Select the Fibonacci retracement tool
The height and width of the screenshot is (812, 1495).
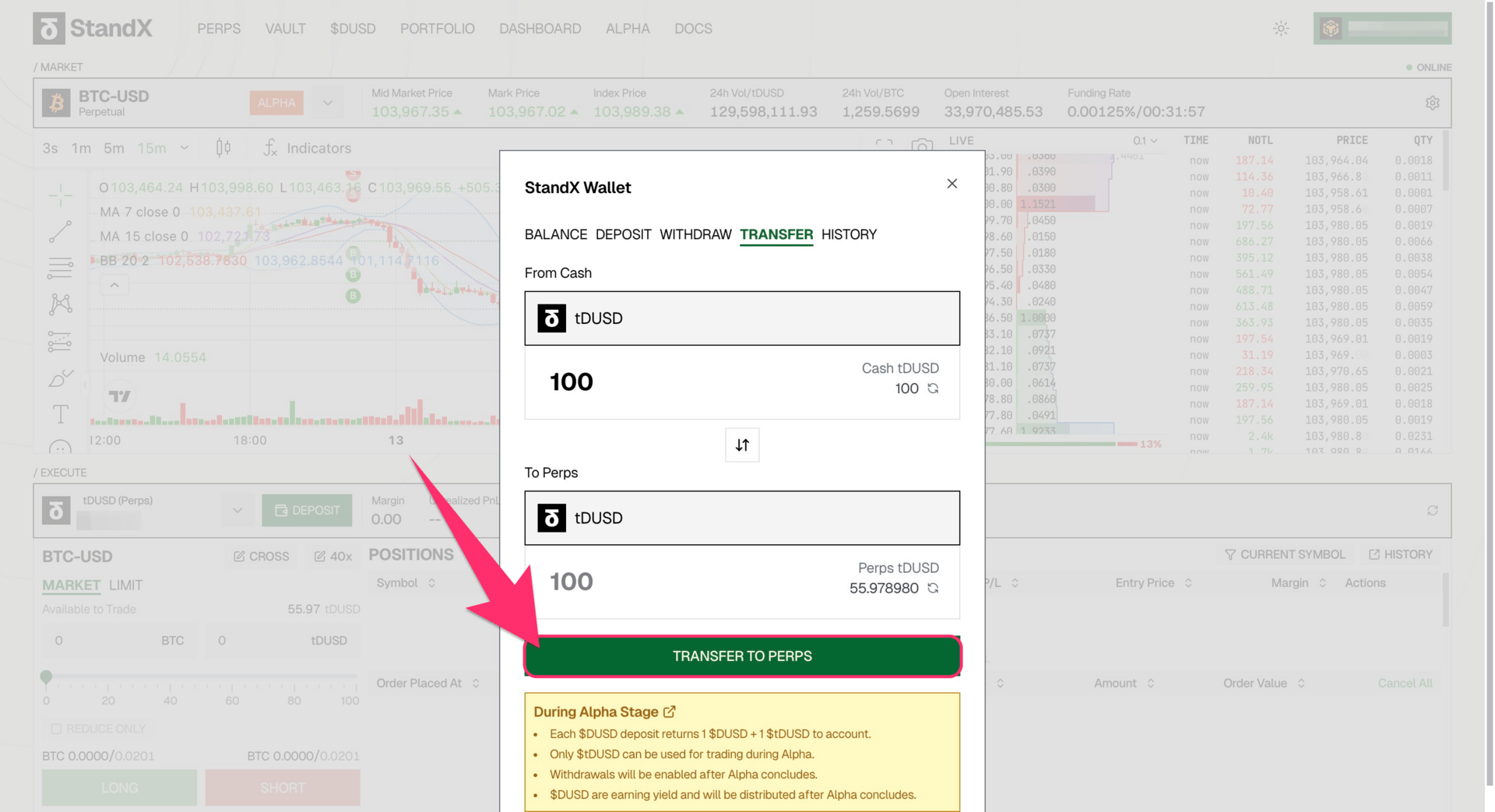click(60, 268)
